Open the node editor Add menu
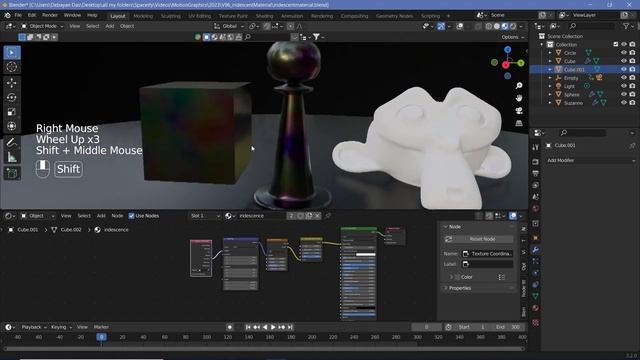640x360 pixels. (101, 216)
